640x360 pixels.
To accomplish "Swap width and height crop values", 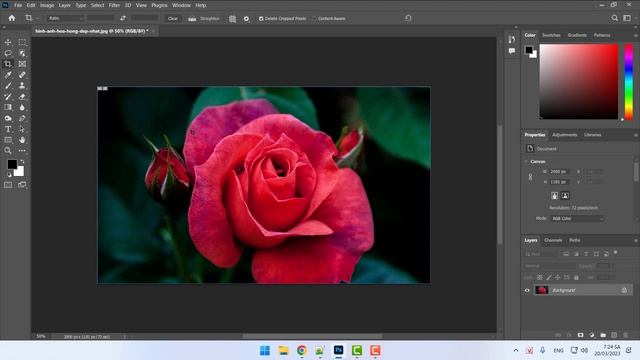I will click(x=123, y=18).
